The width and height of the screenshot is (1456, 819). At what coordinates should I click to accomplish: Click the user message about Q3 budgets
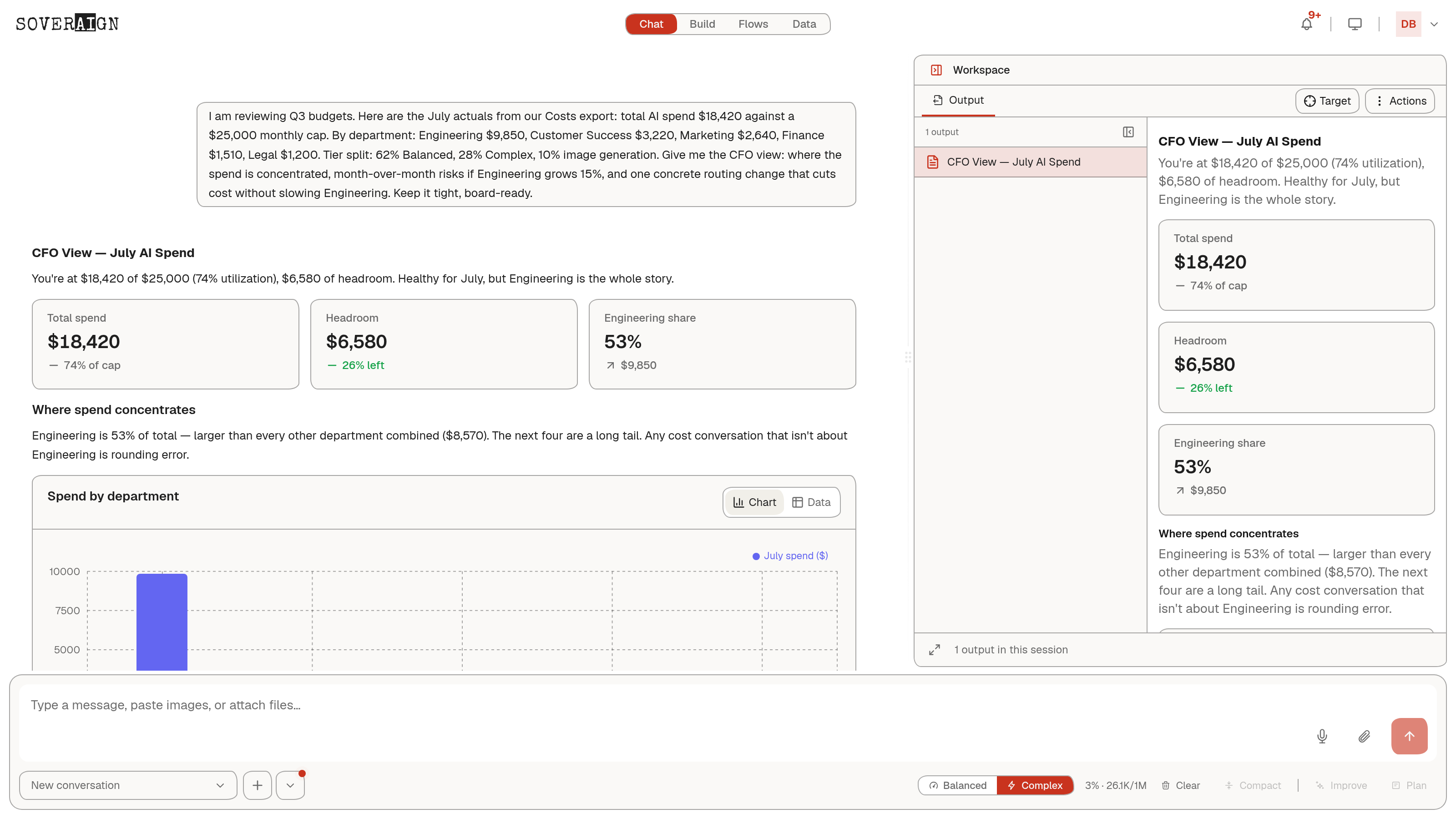point(526,154)
